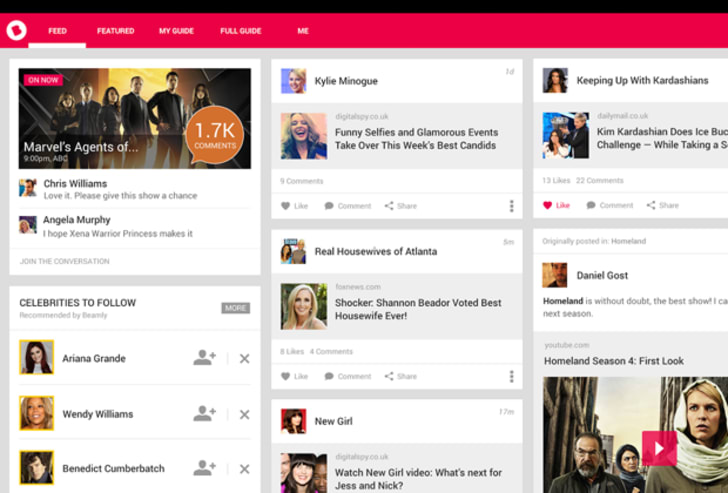The image size is (728, 493).
Task: Click the Daniel Gost name
Action: pos(602,275)
